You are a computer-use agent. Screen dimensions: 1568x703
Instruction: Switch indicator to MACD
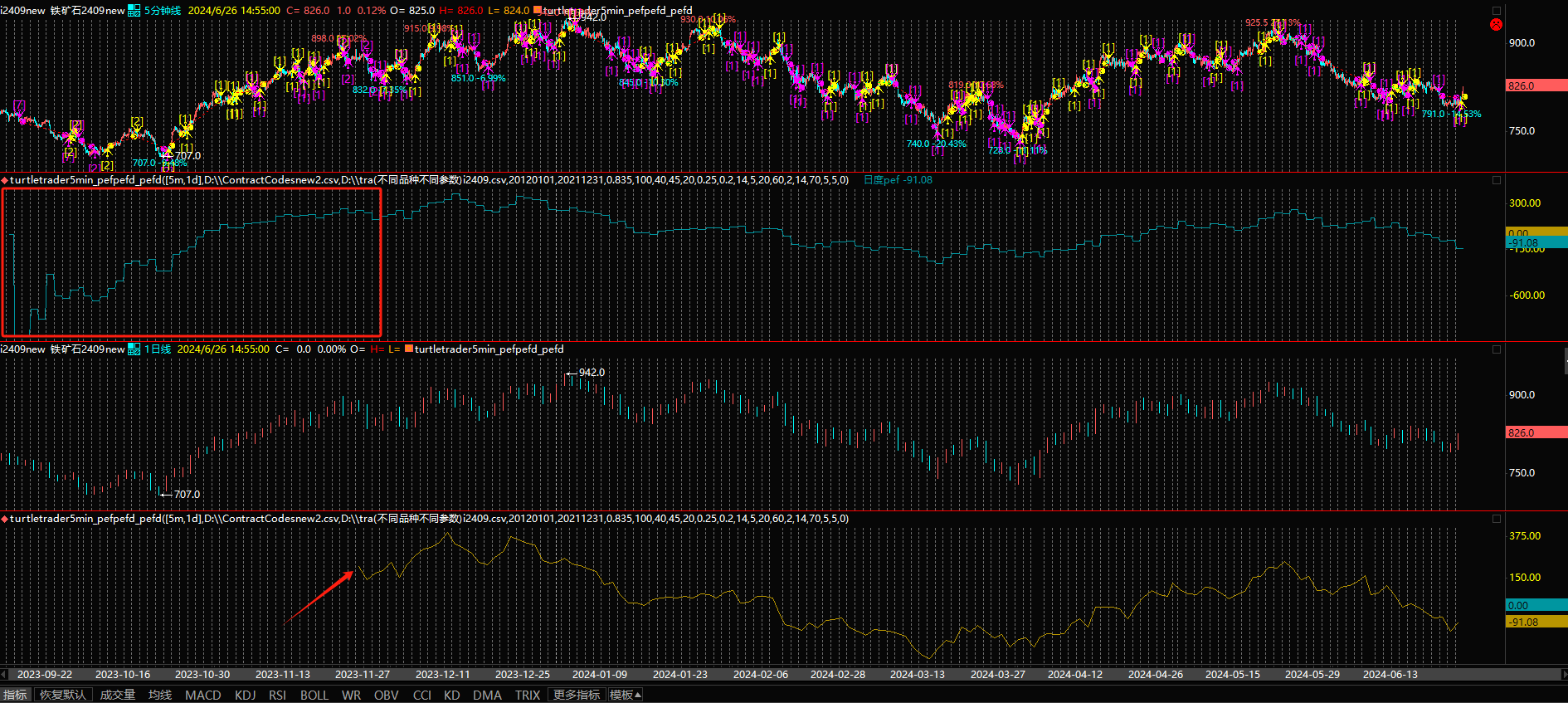[203, 695]
